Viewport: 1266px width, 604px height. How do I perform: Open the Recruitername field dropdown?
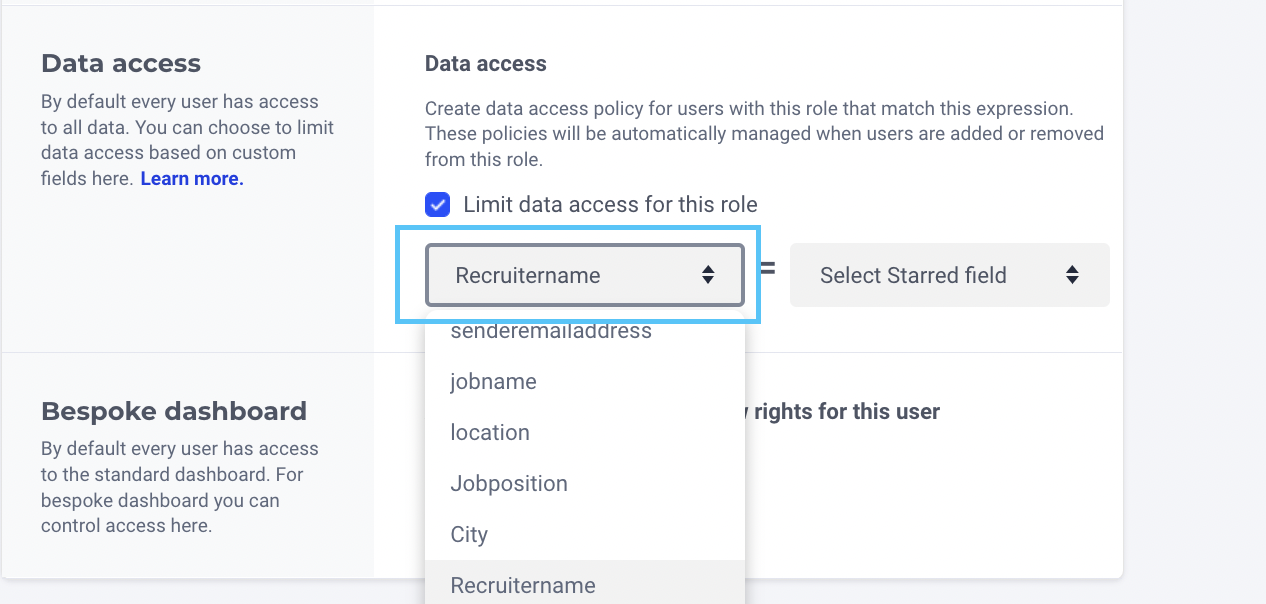570,275
